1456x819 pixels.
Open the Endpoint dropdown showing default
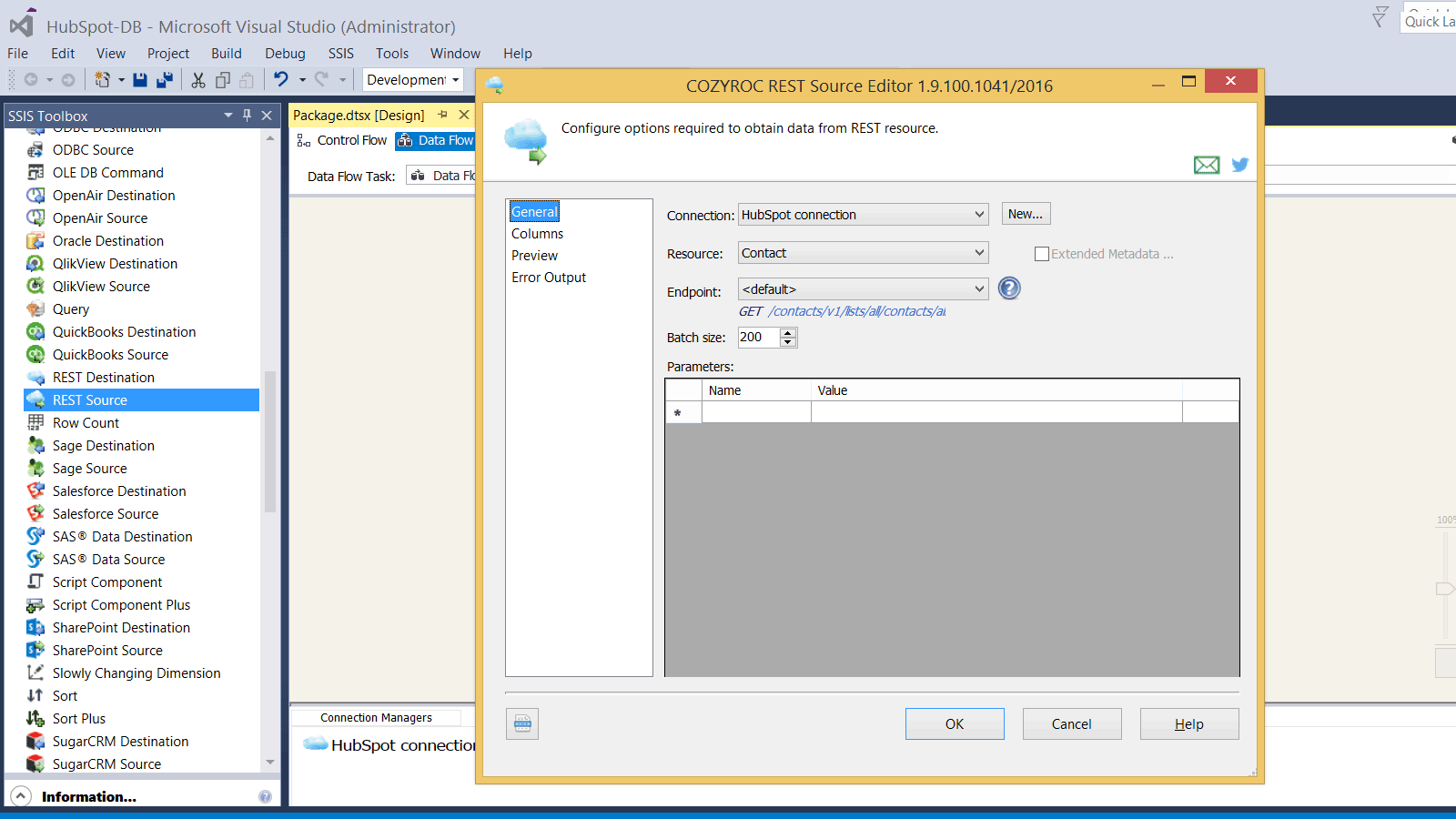pos(863,289)
